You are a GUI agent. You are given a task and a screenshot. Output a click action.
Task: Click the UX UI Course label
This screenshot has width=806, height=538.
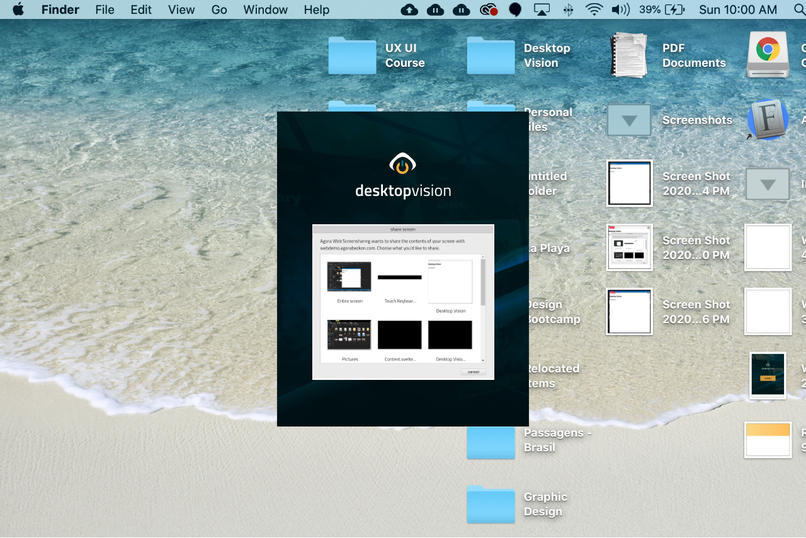405,55
